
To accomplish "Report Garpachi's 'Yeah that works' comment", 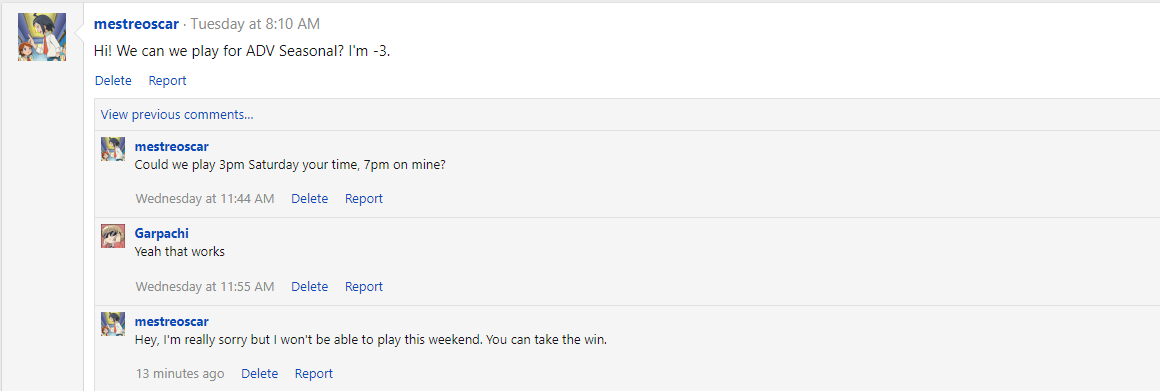I will (x=364, y=287).
